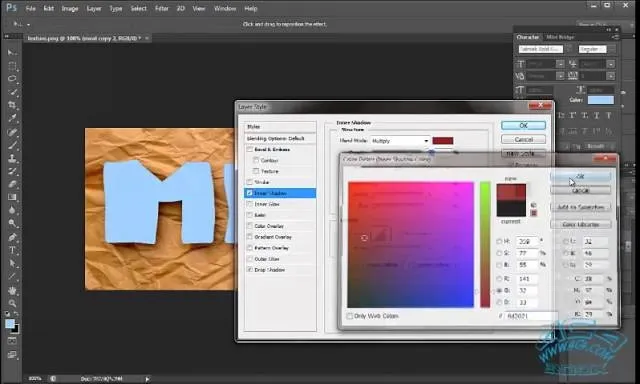Click Cancel in the Color Picker dialog

click(x=580, y=191)
